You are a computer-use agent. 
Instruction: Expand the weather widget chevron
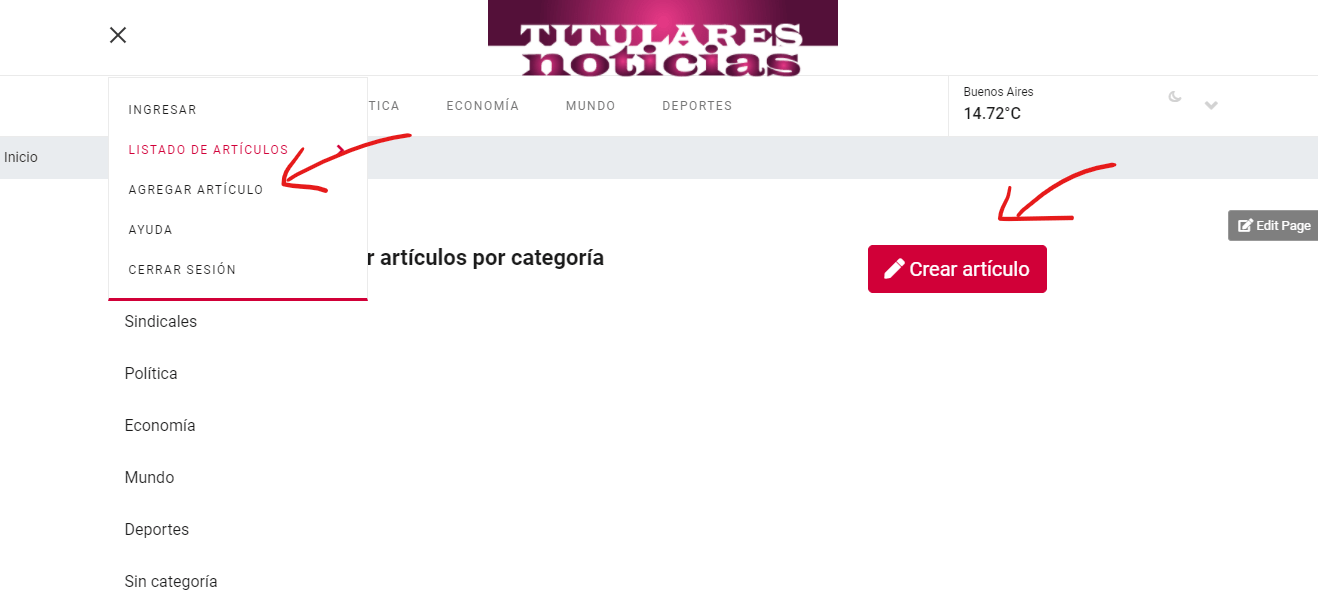[1211, 105]
